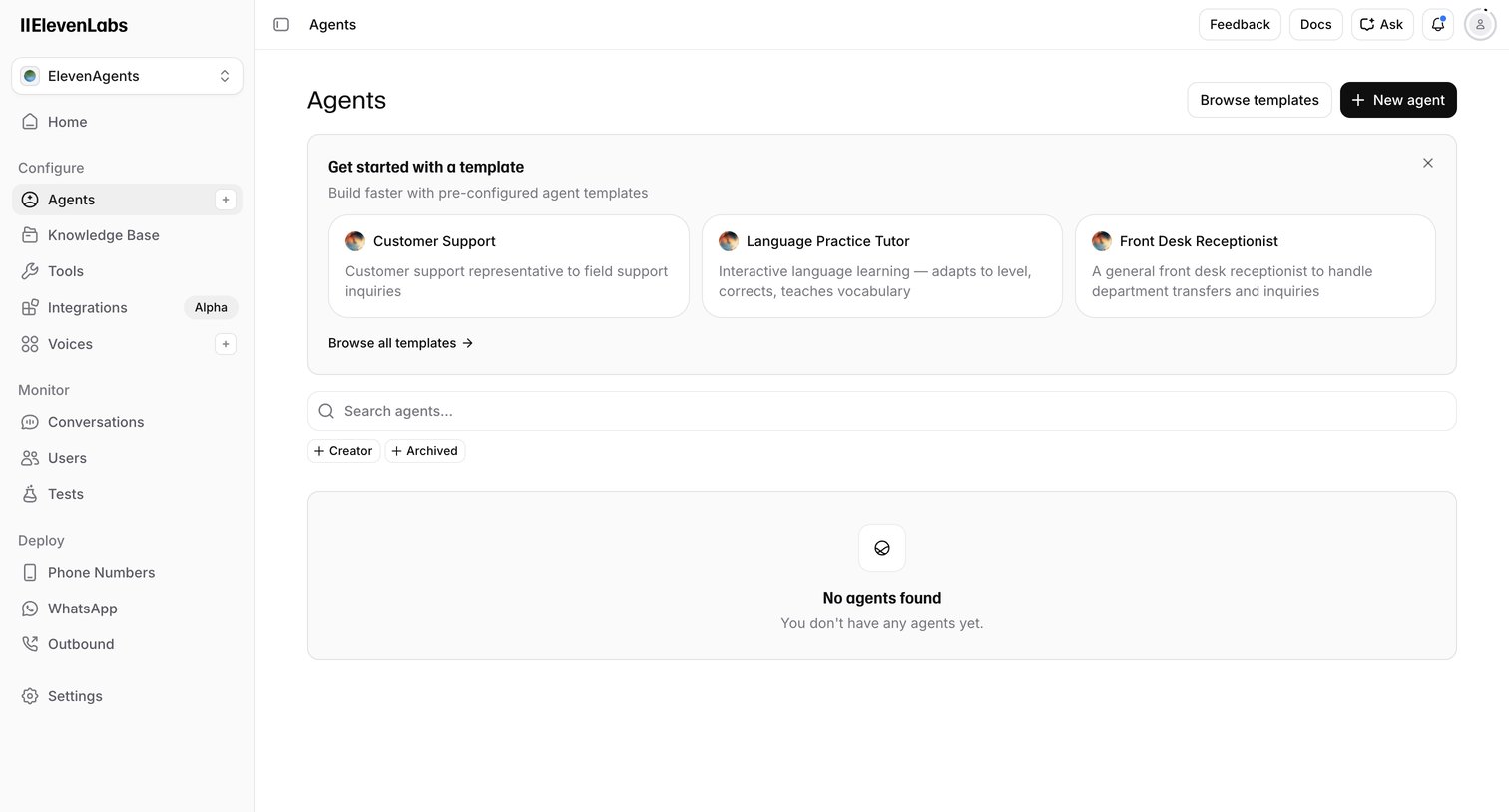Click the ElevenLabs logo

pos(74,25)
